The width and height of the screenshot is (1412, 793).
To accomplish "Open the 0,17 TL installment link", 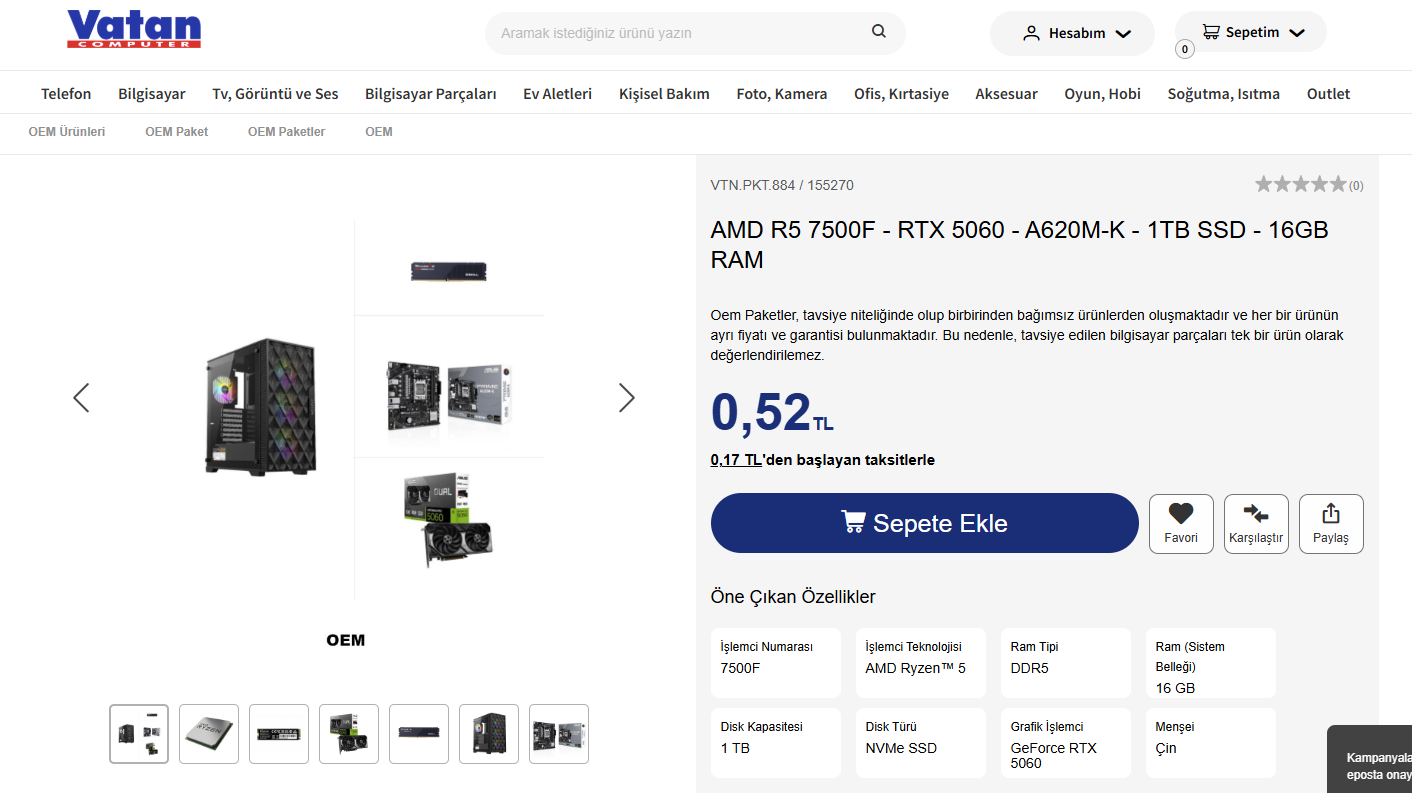I will [x=737, y=460].
